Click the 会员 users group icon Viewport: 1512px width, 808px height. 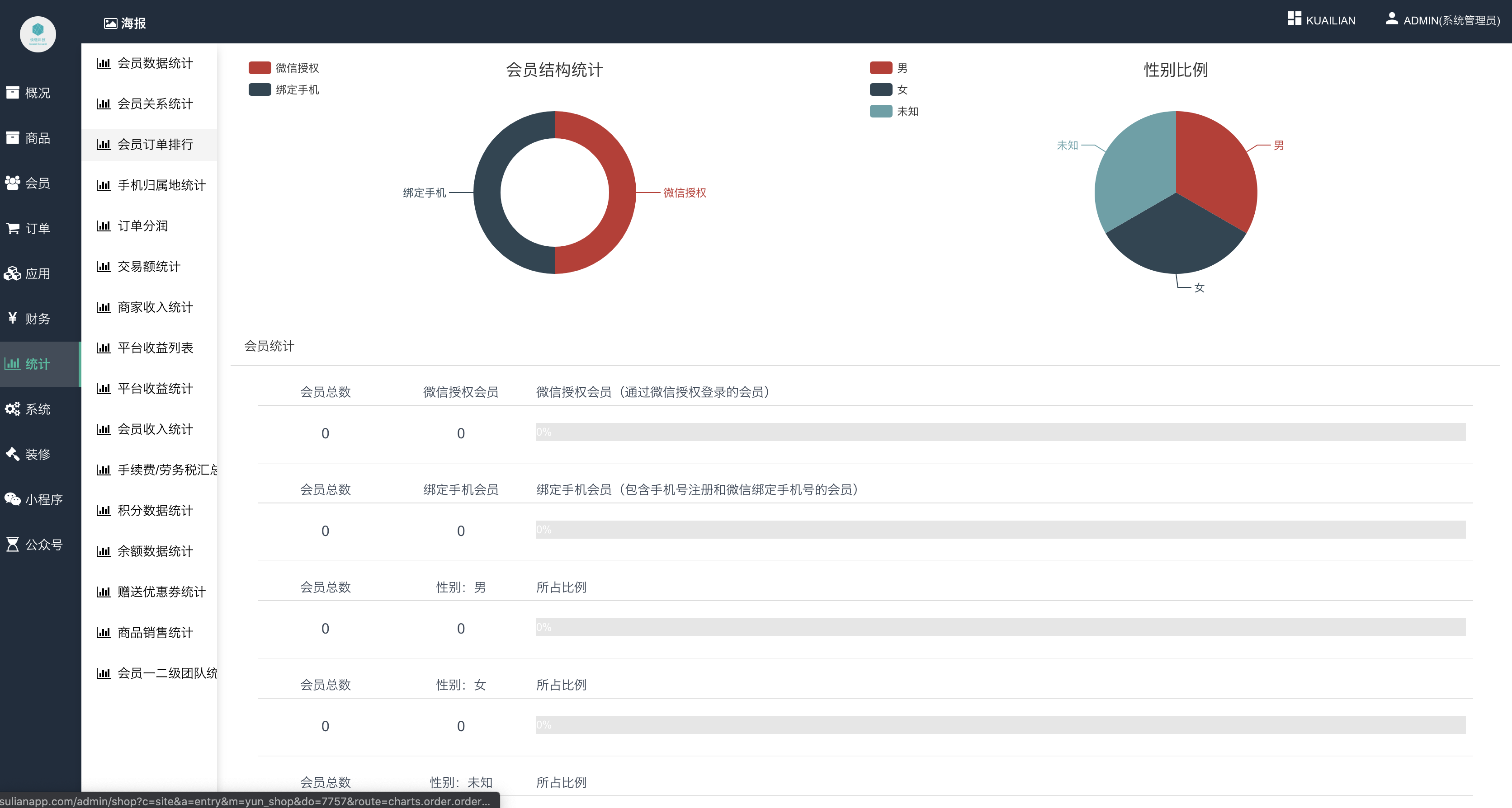pyautogui.click(x=12, y=183)
